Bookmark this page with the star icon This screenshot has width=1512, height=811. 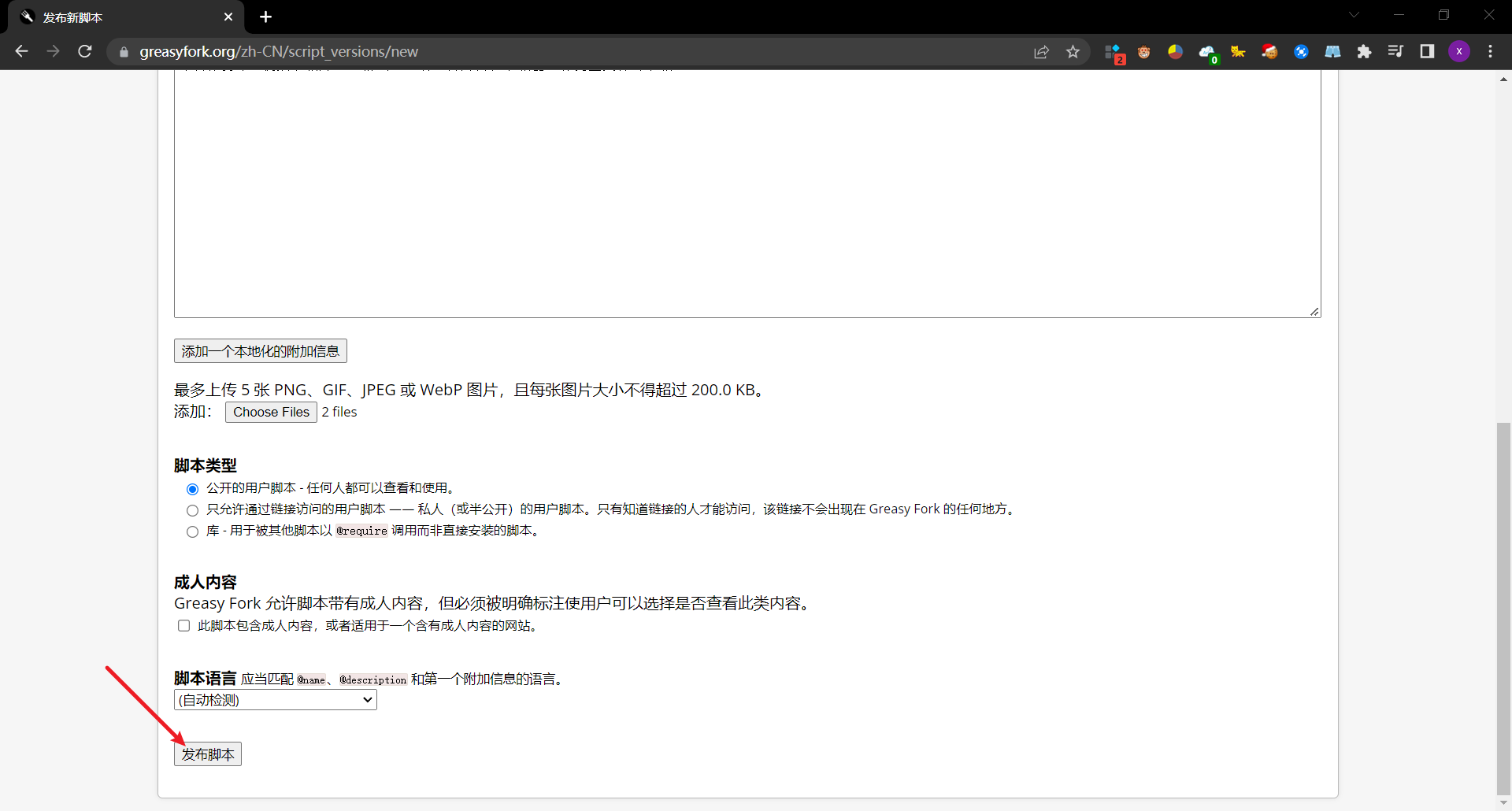point(1073,51)
